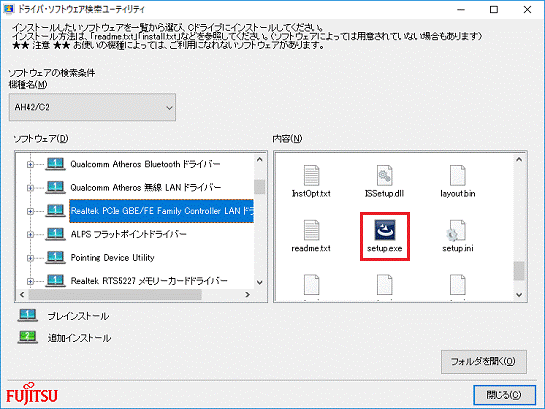Click laptop icon beside Realtek RTS5227
This screenshot has width=545, height=409.
point(55,280)
